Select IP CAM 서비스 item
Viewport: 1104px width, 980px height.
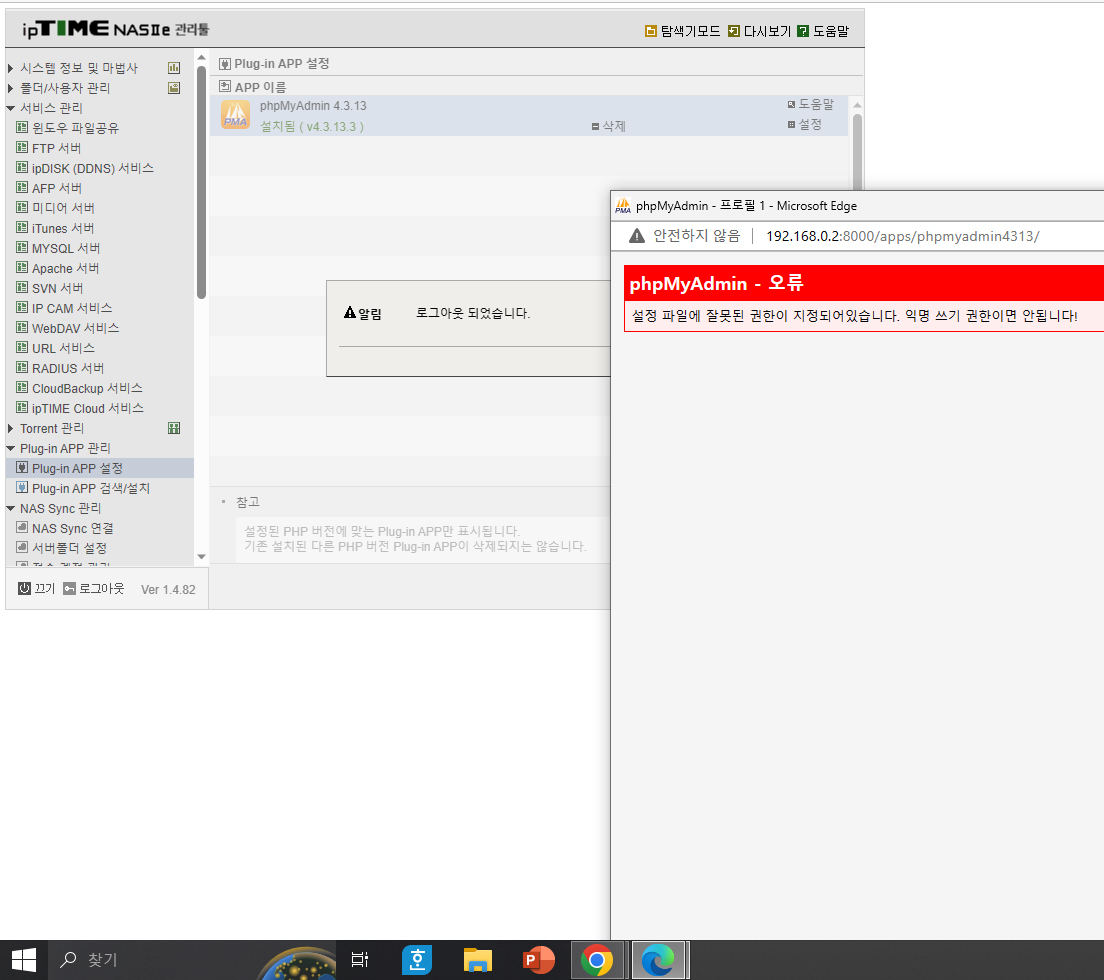pyautogui.click(x=64, y=308)
